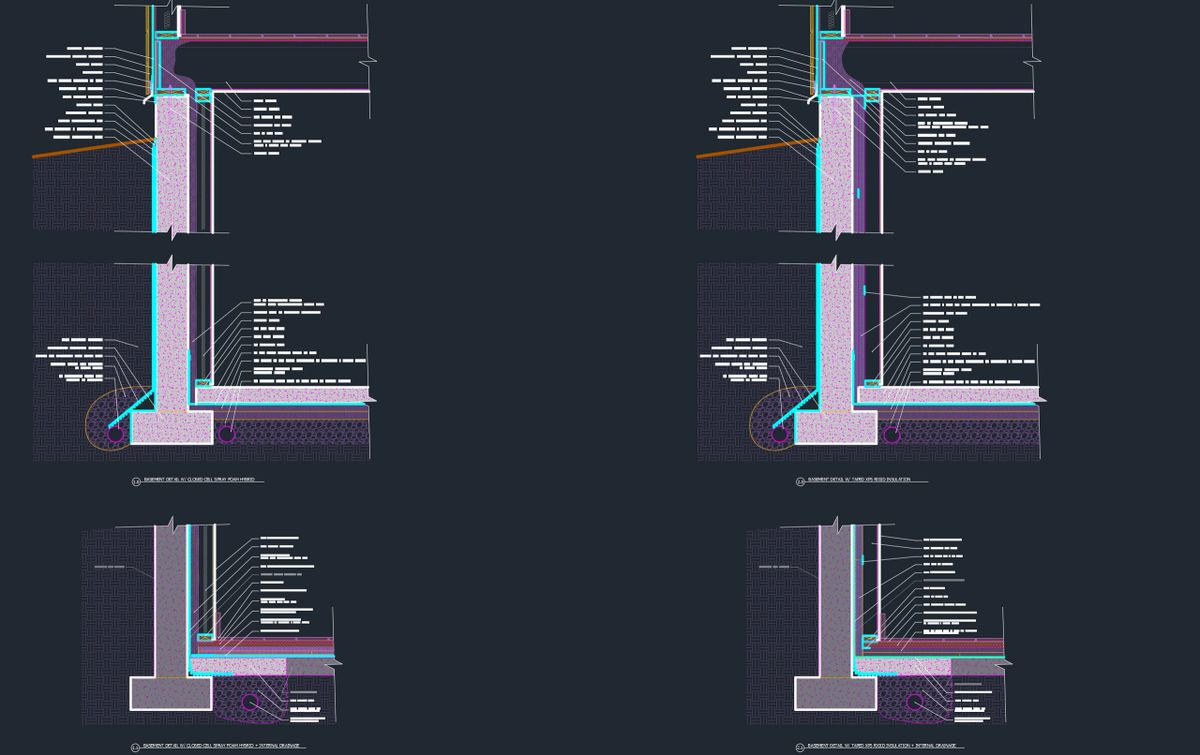Select the bottom-left internal drainage detail bubble

(x=134, y=745)
